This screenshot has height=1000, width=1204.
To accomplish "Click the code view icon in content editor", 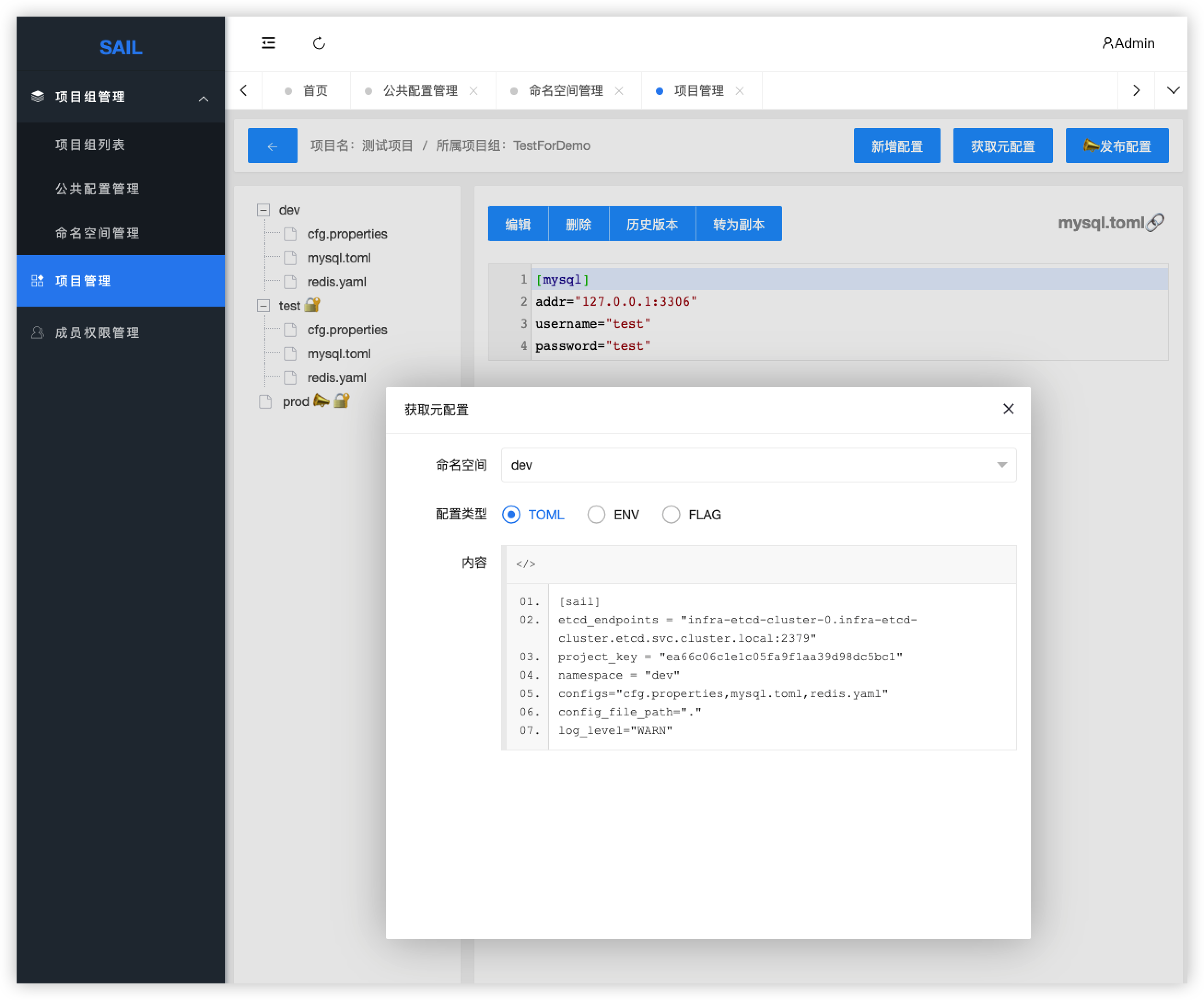I will [x=526, y=564].
